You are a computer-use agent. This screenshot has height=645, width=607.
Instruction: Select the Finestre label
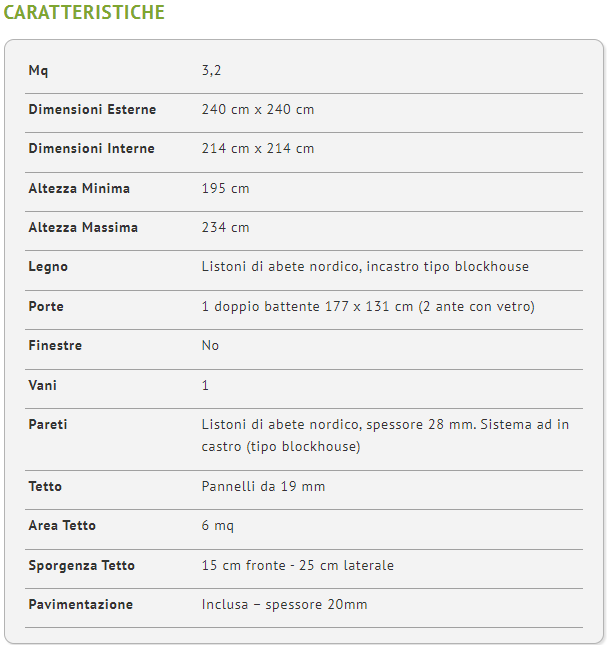(55, 346)
